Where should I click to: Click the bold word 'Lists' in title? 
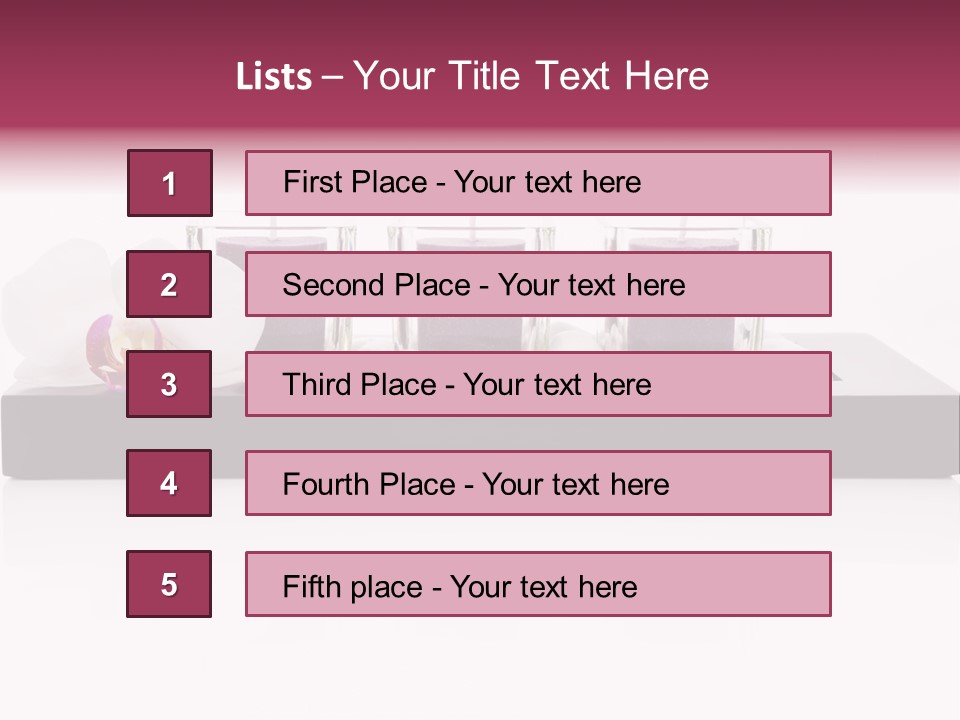[273, 77]
